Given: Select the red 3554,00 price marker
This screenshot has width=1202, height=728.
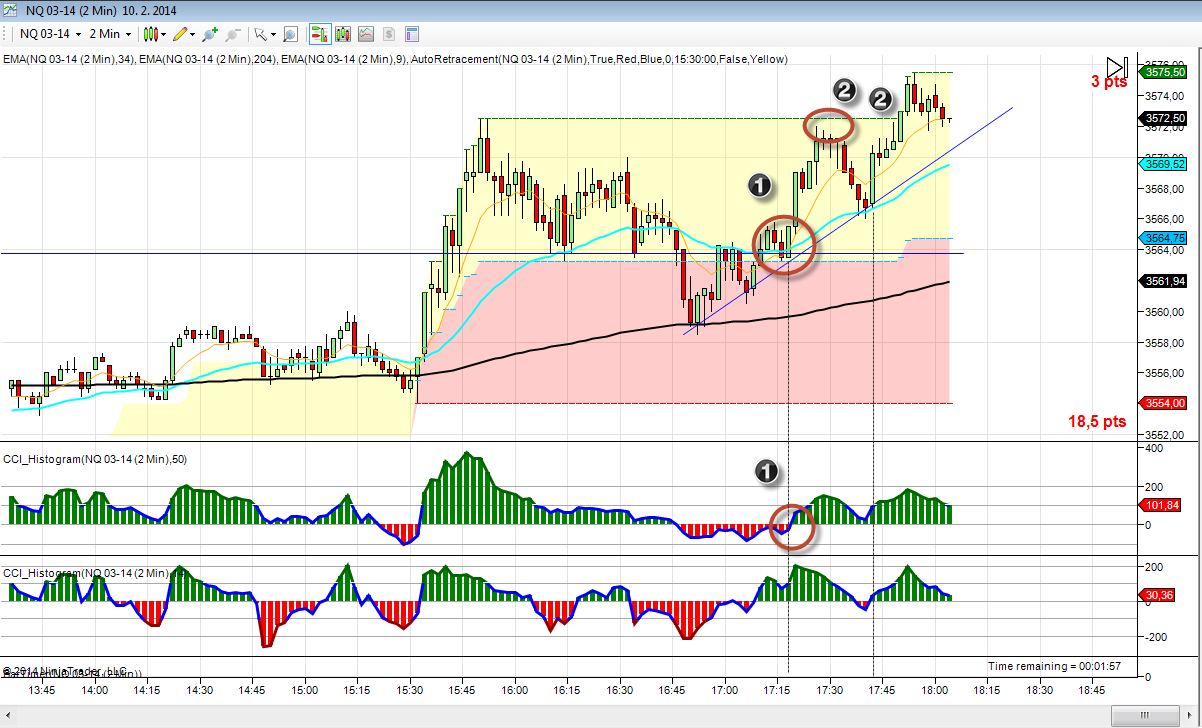Looking at the screenshot, I should [x=1165, y=403].
